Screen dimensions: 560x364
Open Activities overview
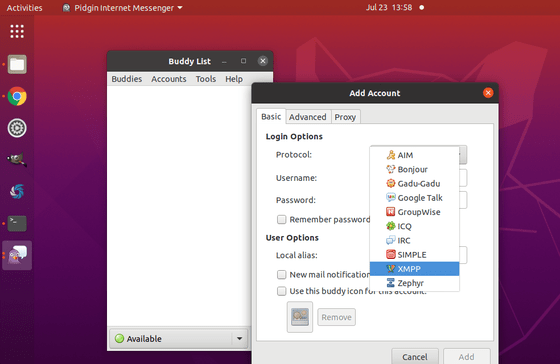24,8
